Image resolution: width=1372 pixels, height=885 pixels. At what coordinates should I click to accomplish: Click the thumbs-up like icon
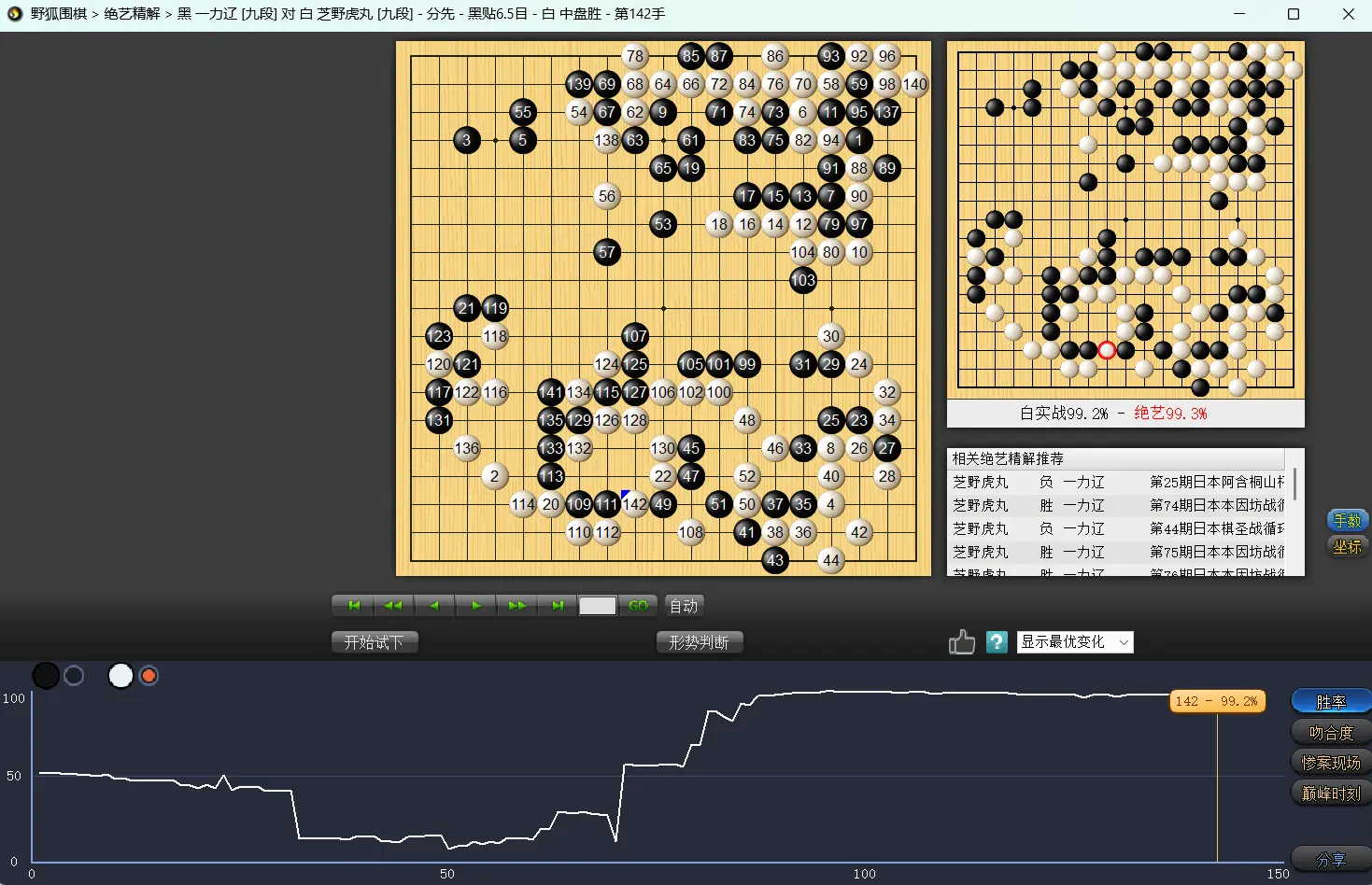point(961,642)
